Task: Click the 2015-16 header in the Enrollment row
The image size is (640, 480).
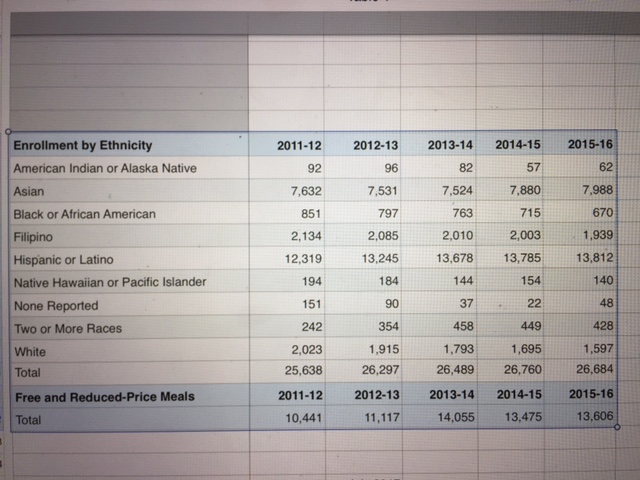Action: [x=589, y=145]
